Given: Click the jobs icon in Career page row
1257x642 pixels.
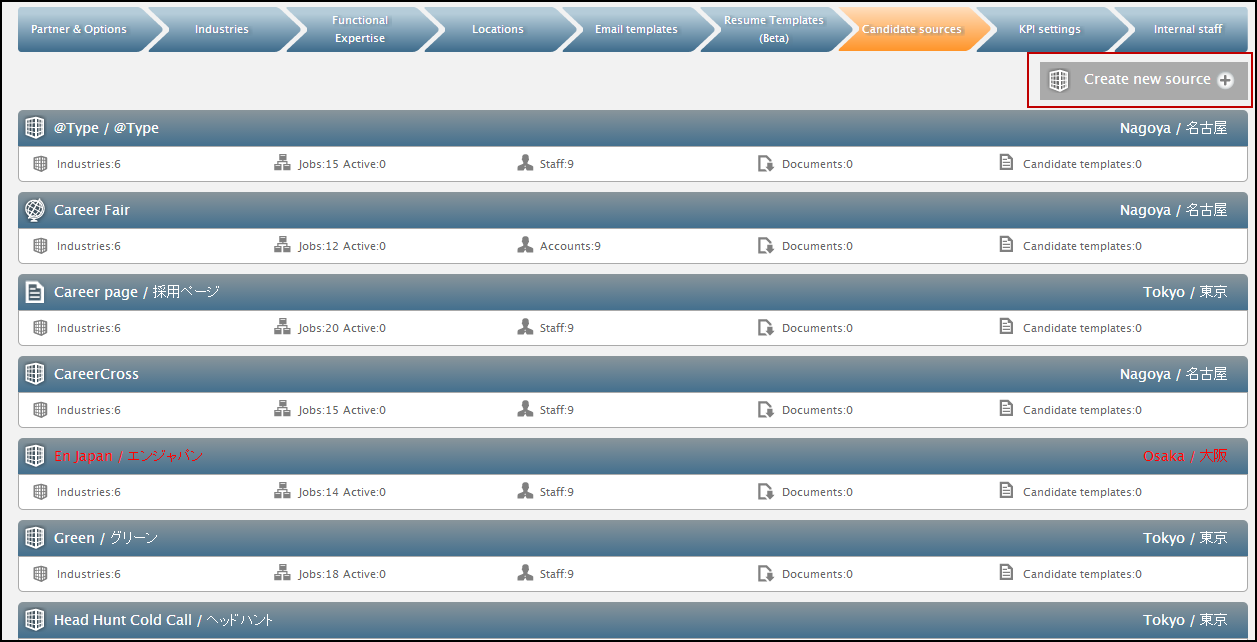Looking at the screenshot, I should [x=282, y=327].
